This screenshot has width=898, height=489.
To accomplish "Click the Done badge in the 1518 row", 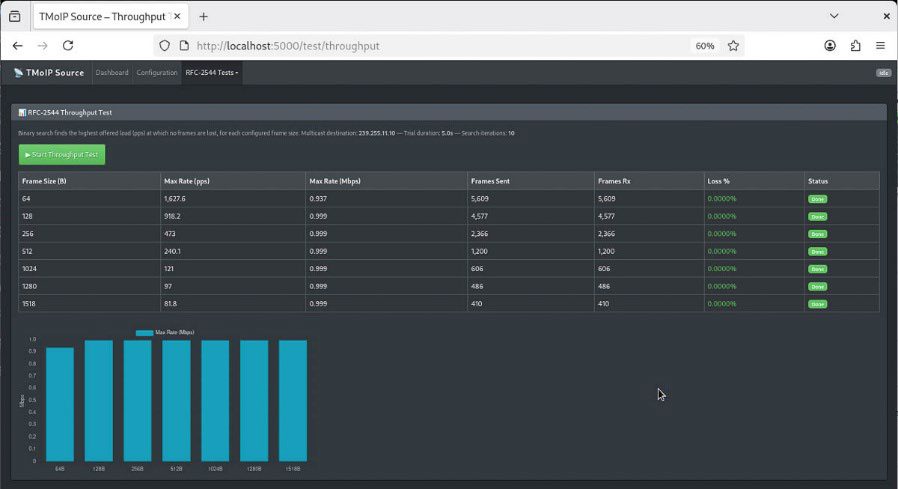I will [x=817, y=304].
